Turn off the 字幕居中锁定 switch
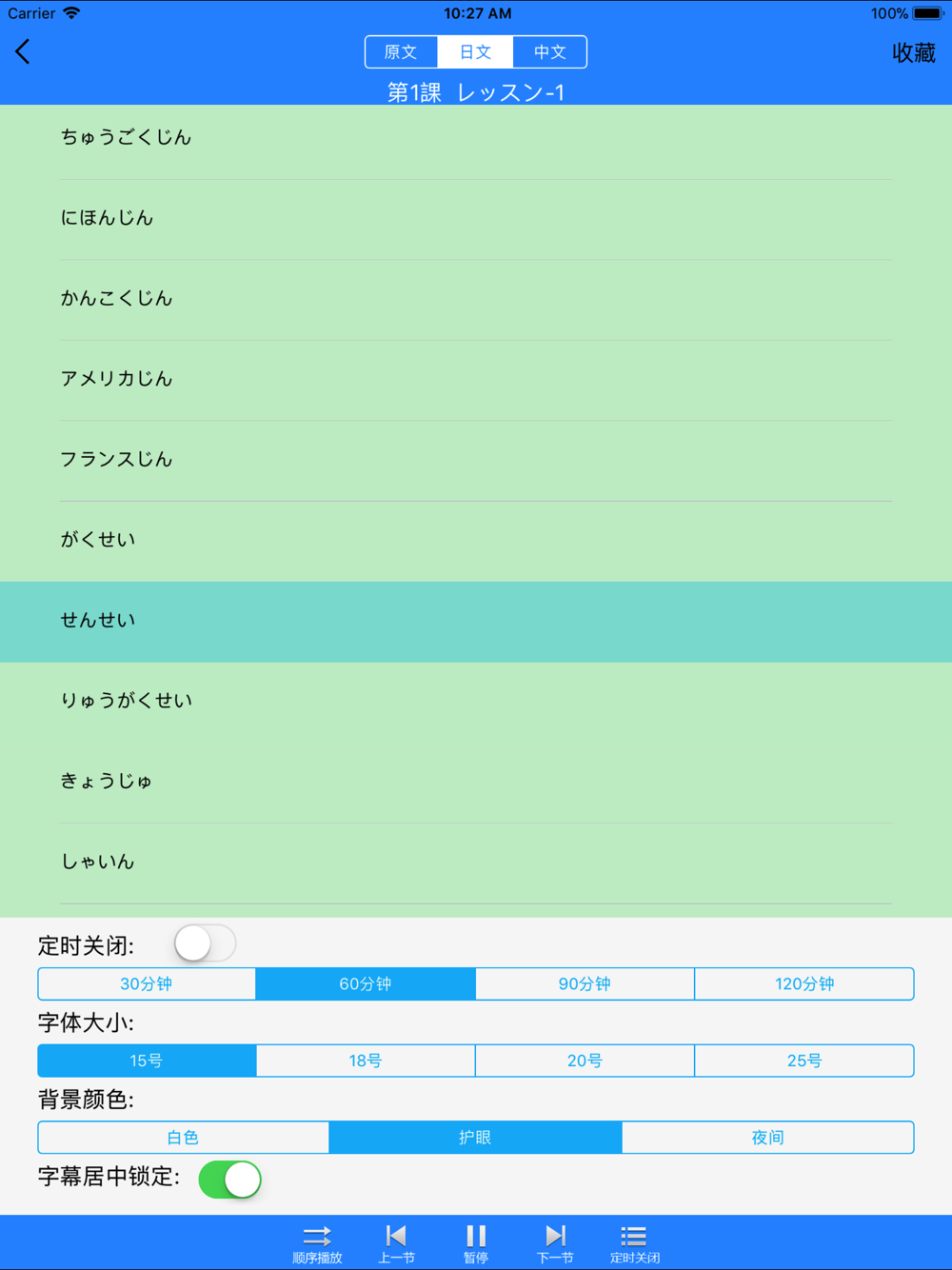This screenshot has width=952, height=1270. pos(229,1180)
